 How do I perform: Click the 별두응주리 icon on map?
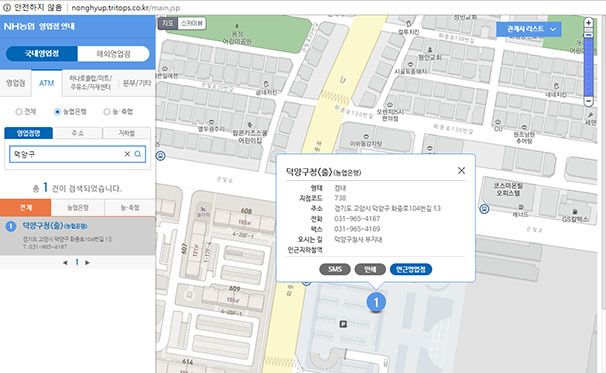[x=211, y=122]
